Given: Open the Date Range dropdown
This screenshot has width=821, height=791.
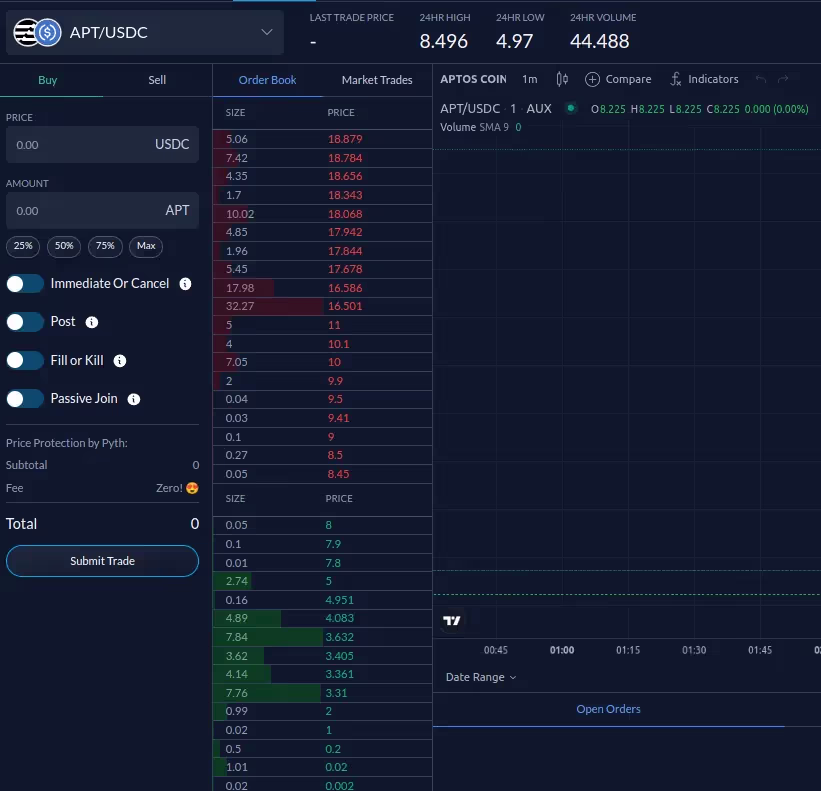Looking at the screenshot, I should [481, 677].
